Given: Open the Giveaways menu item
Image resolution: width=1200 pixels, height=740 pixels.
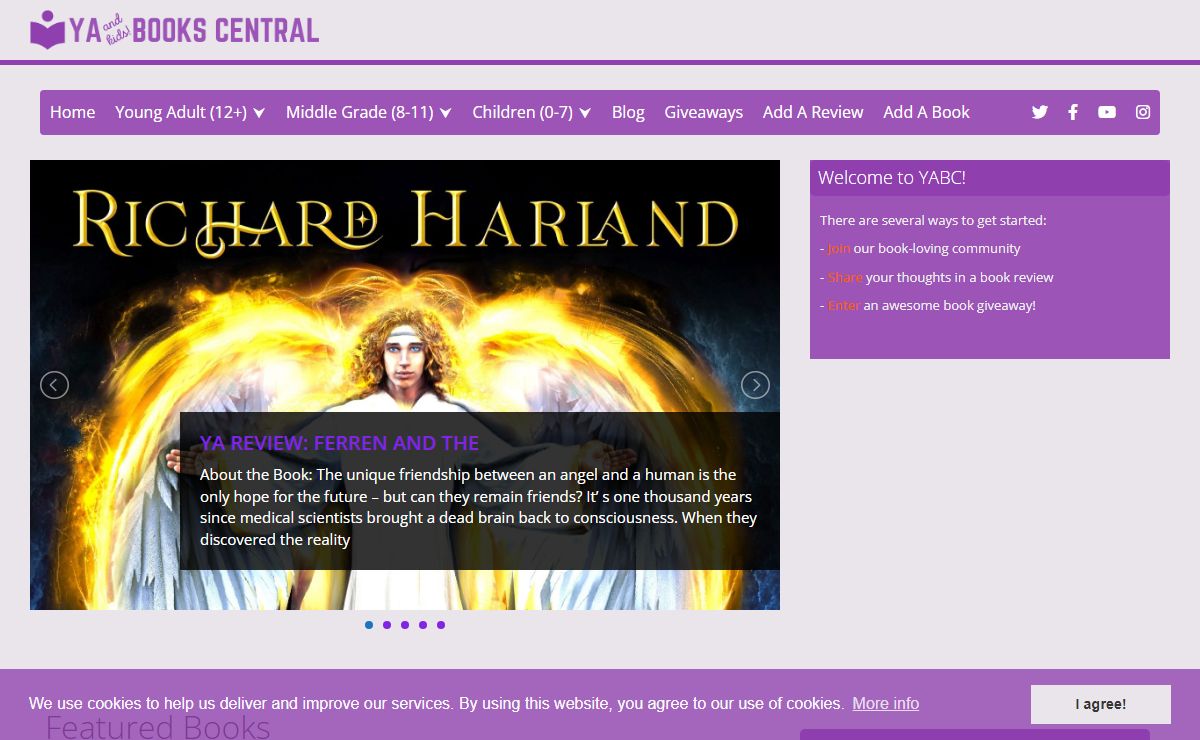Looking at the screenshot, I should pos(704,112).
